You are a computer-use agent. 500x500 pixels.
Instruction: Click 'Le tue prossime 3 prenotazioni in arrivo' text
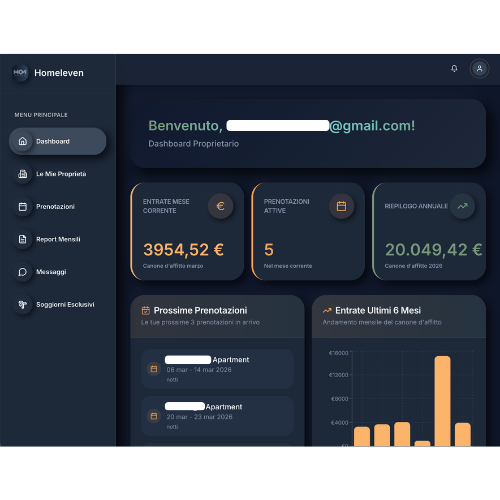tap(200, 322)
